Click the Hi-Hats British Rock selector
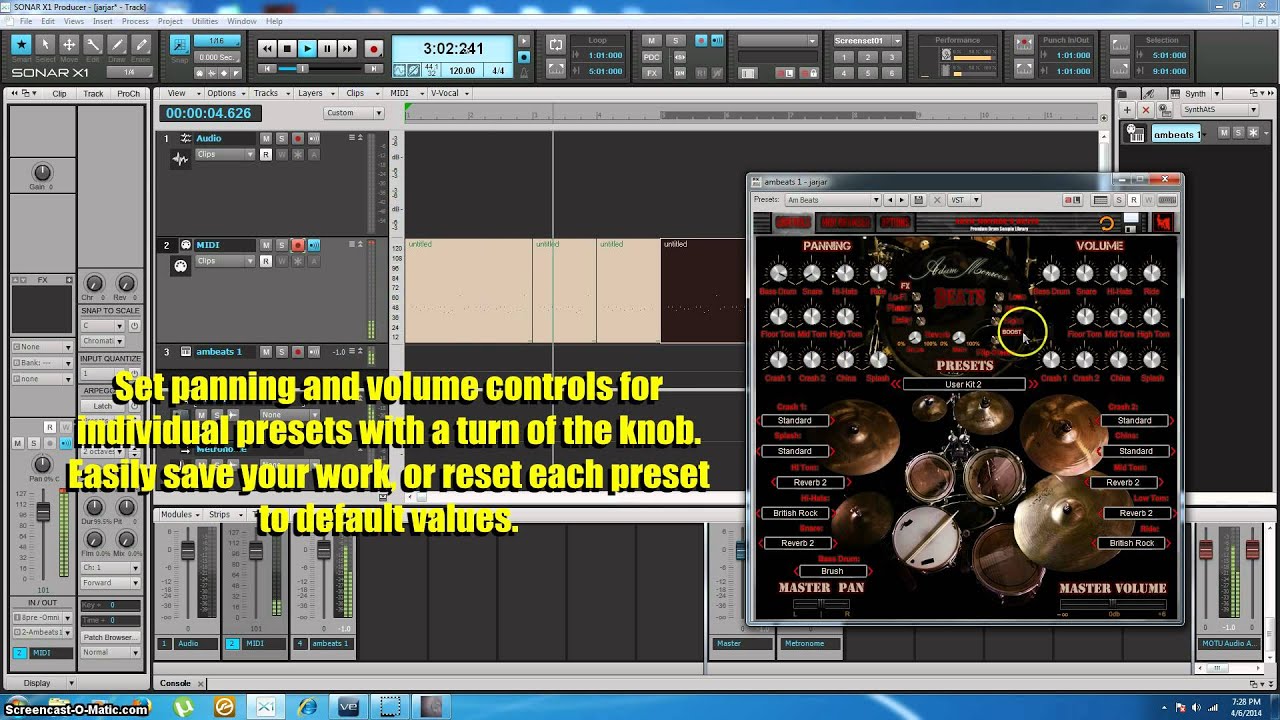This screenshot has height=720, width=1280. pyautogui.click(x=796, y=513)
